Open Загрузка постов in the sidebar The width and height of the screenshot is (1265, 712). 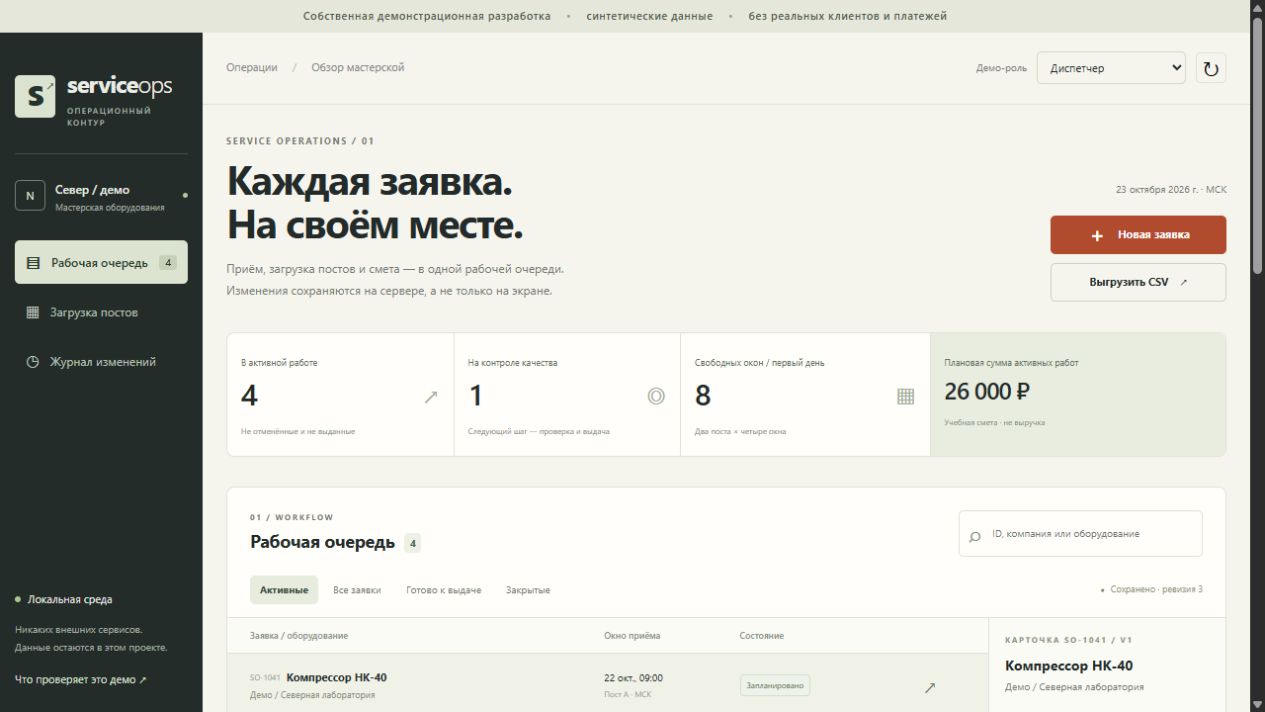101,312
